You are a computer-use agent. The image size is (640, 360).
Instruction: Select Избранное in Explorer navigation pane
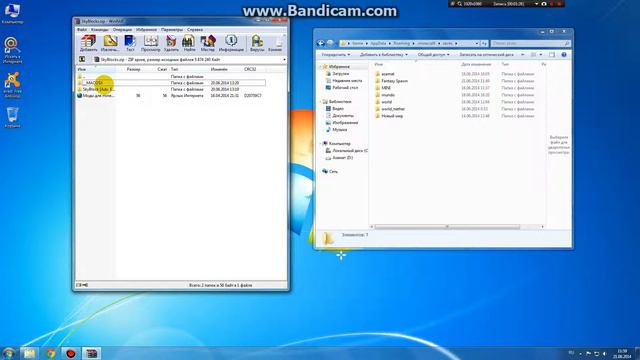(x=339, y=67)
